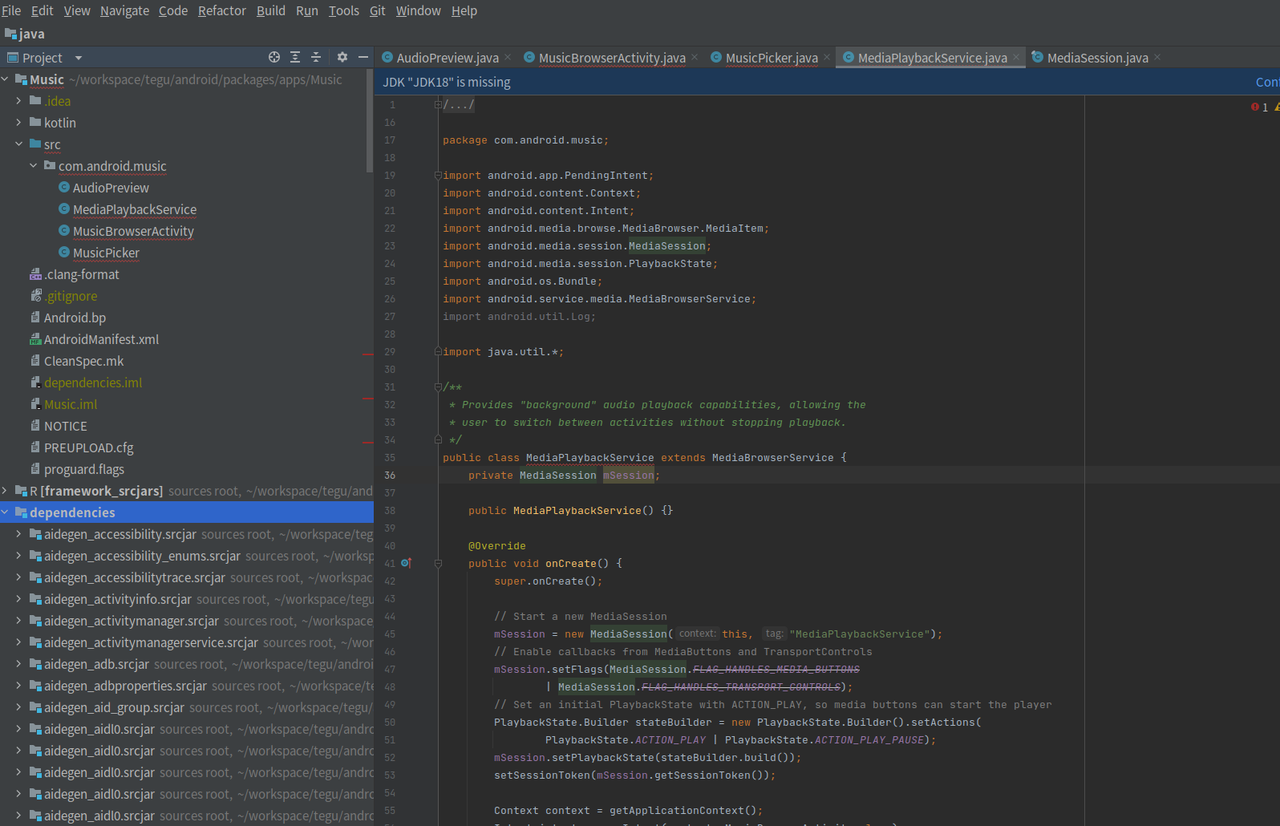This screenshot has width=1280, height=826.
Task: Click the Expand All icon in Project panel
Action: [295, 58]
